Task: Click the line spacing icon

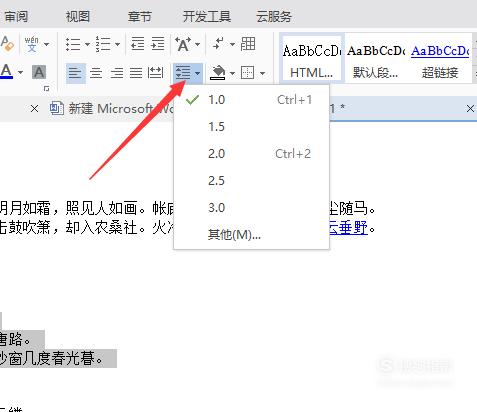Action: (183, 73)
